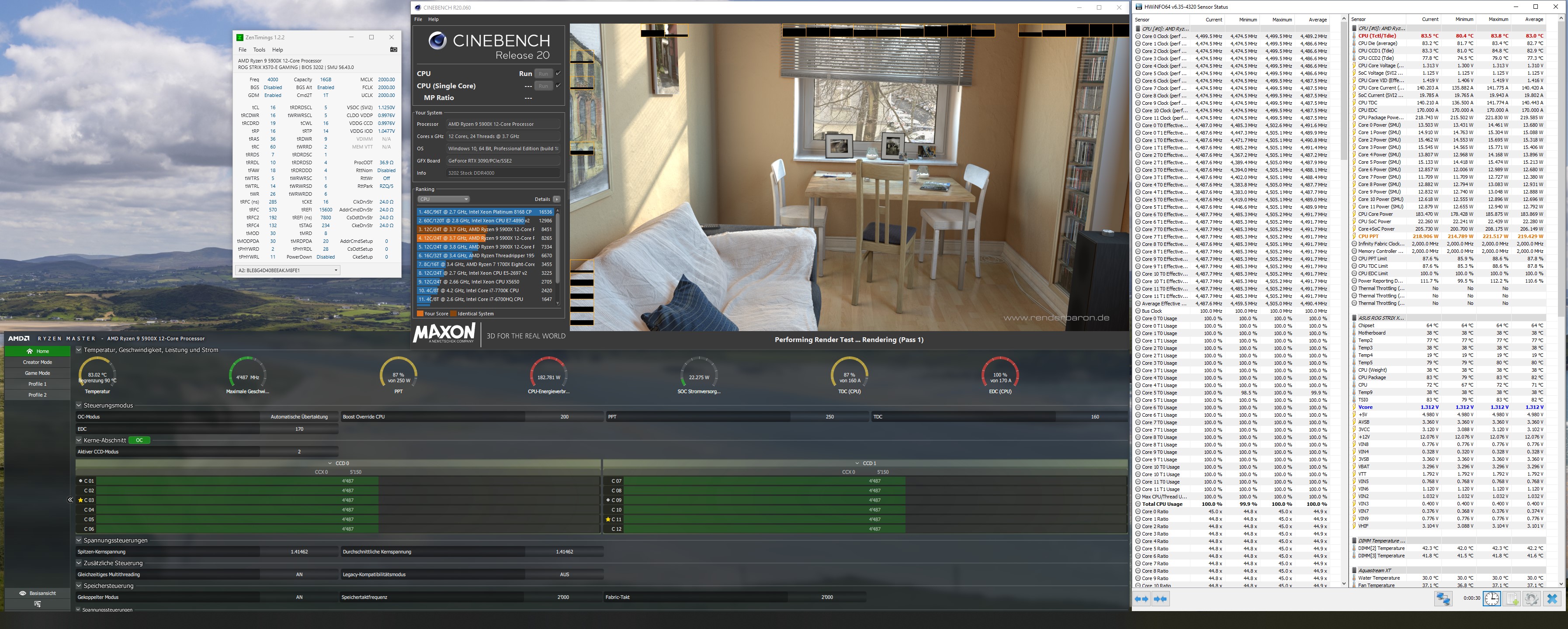The height and width of the screenshot is (629, 1568).
Task: Collapse Ryzen Master sidebar with double chevron
Action: (70, 500)
